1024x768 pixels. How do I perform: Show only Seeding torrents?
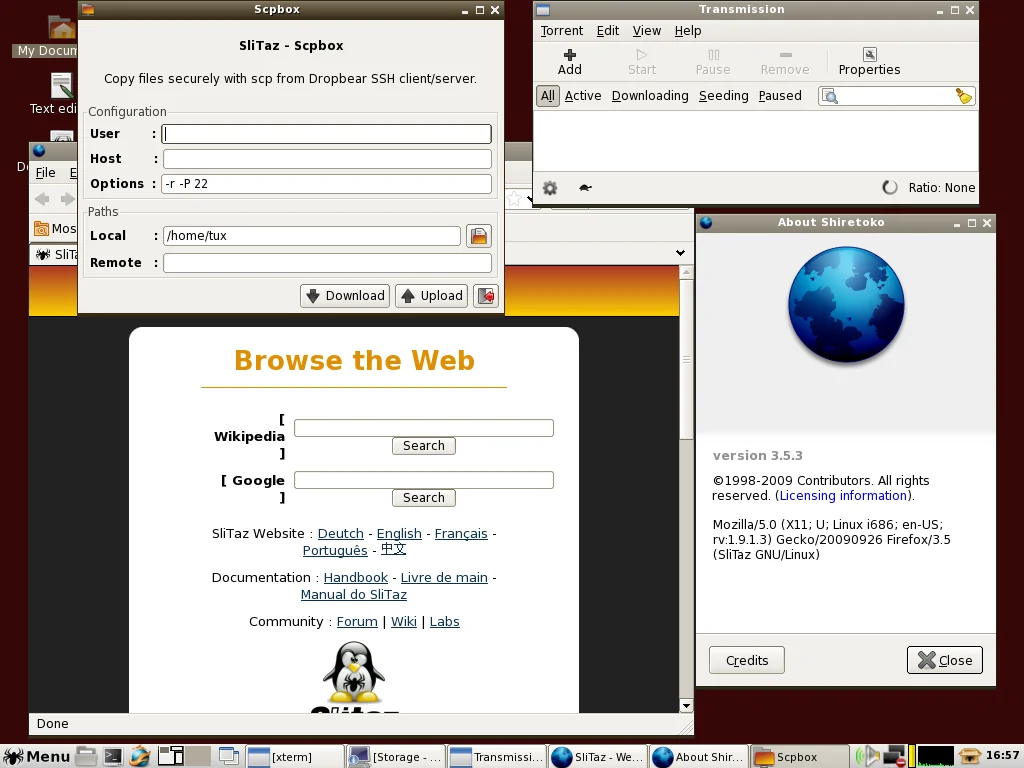723,96
